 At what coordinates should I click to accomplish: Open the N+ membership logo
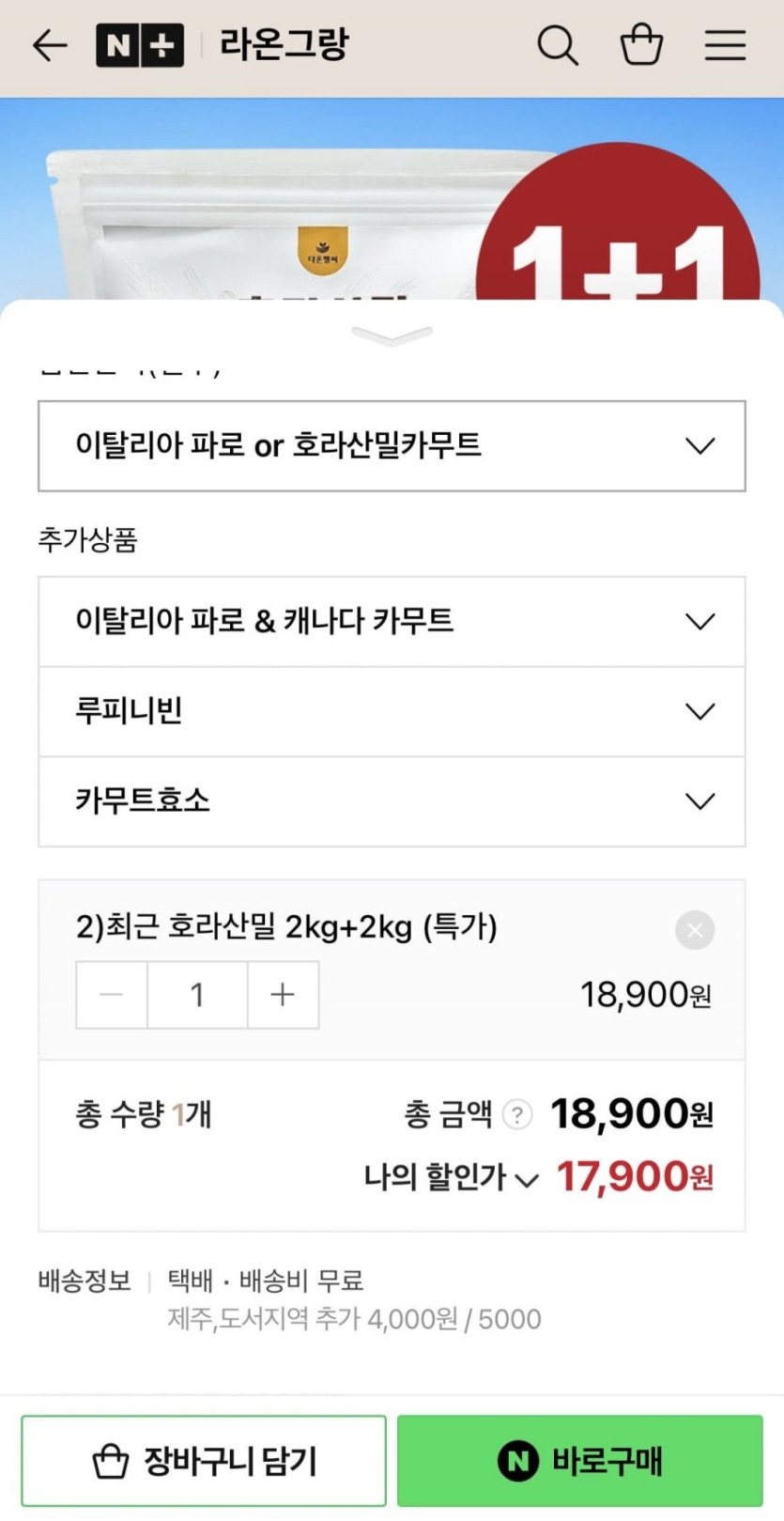pyautogui.click(x=139, y=45)
